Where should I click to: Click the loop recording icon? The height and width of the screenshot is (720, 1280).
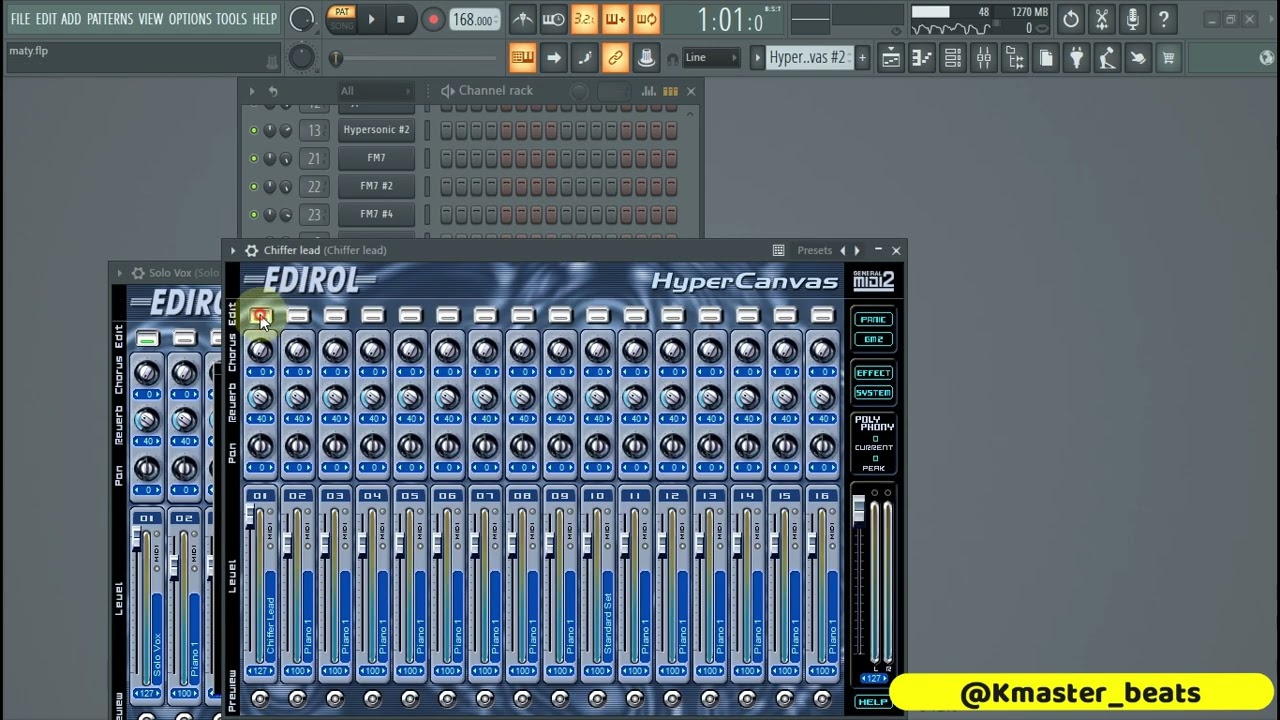[646, 19]
